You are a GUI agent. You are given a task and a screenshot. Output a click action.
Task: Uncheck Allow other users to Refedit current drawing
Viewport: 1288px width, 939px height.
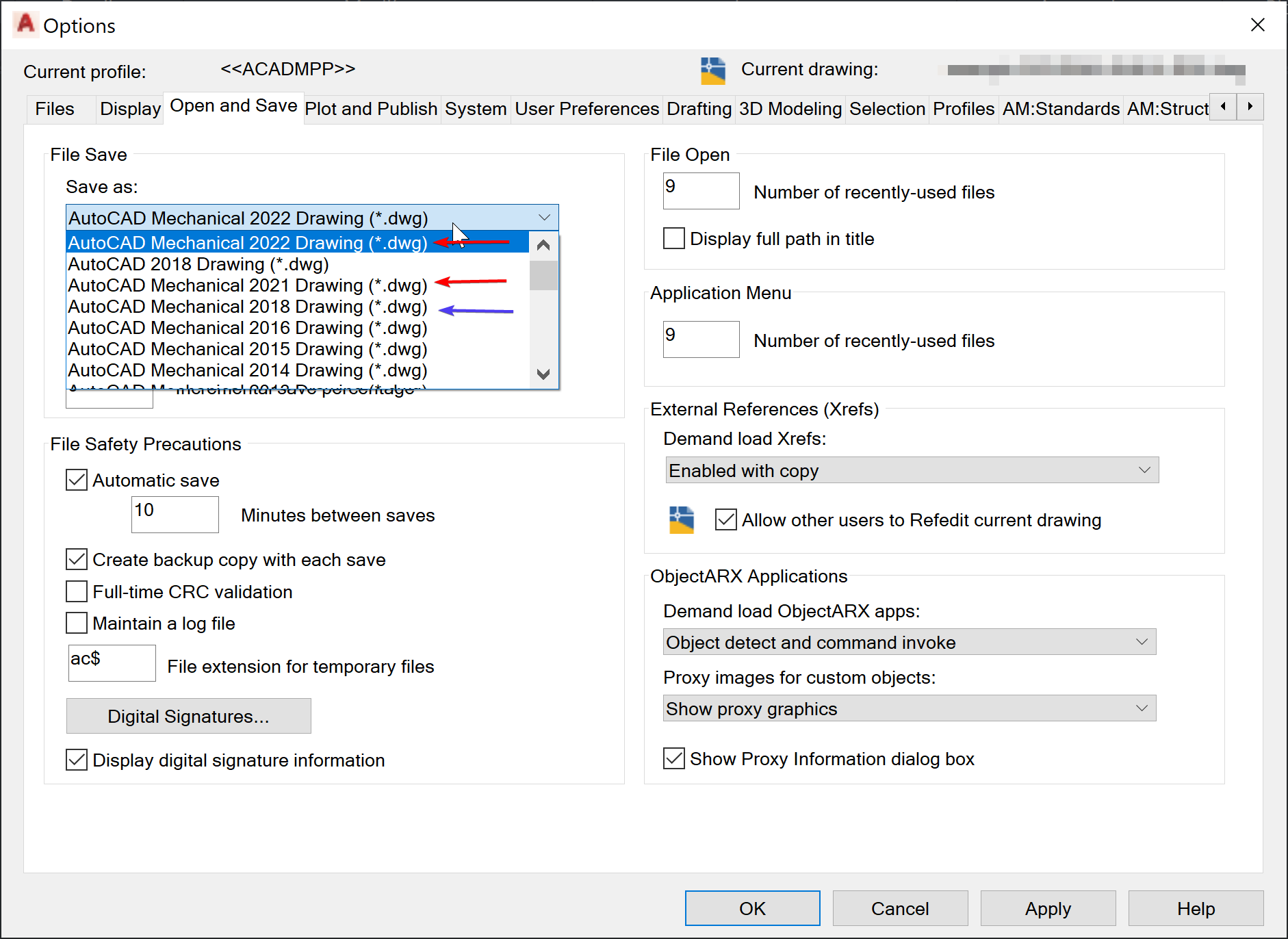[726, 519]
